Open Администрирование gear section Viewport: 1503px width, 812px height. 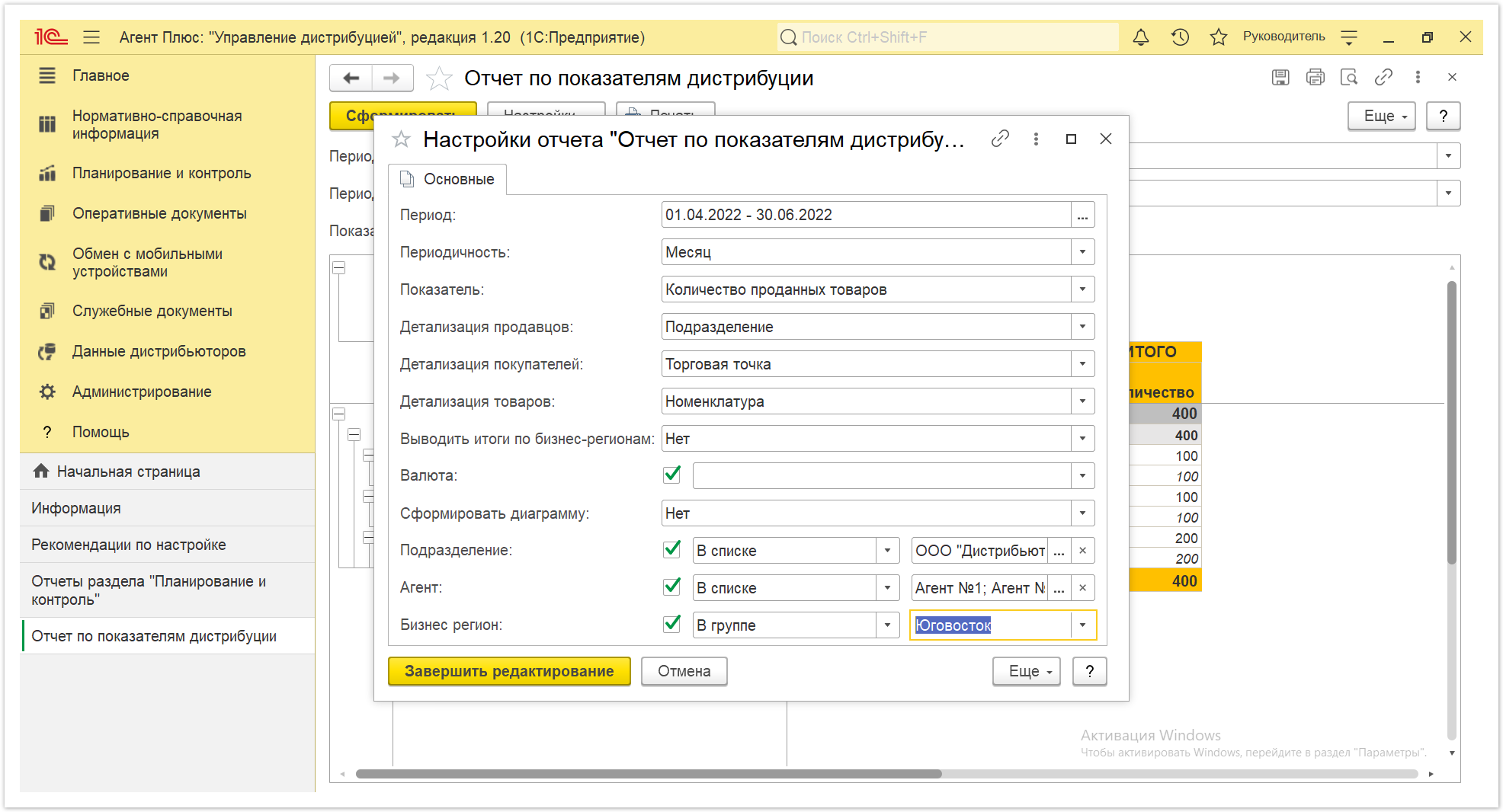point(142,392)
